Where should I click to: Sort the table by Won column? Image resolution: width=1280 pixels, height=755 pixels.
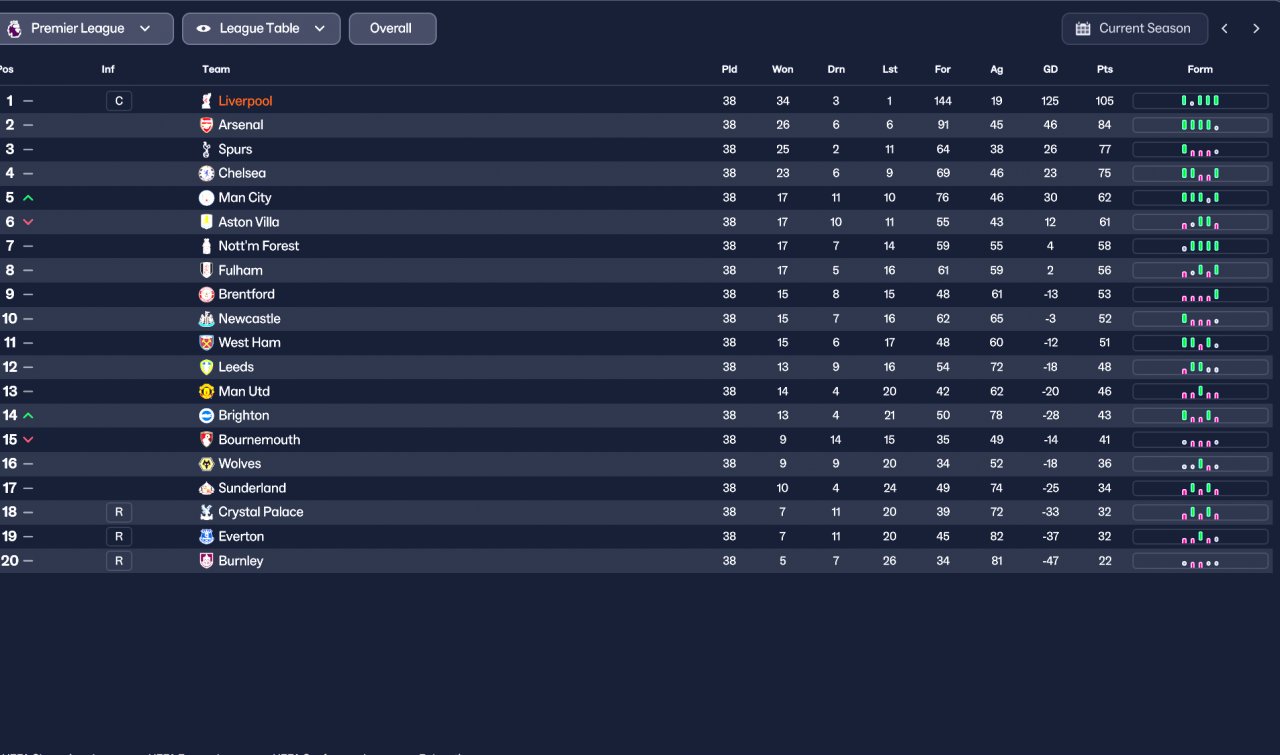782,70
